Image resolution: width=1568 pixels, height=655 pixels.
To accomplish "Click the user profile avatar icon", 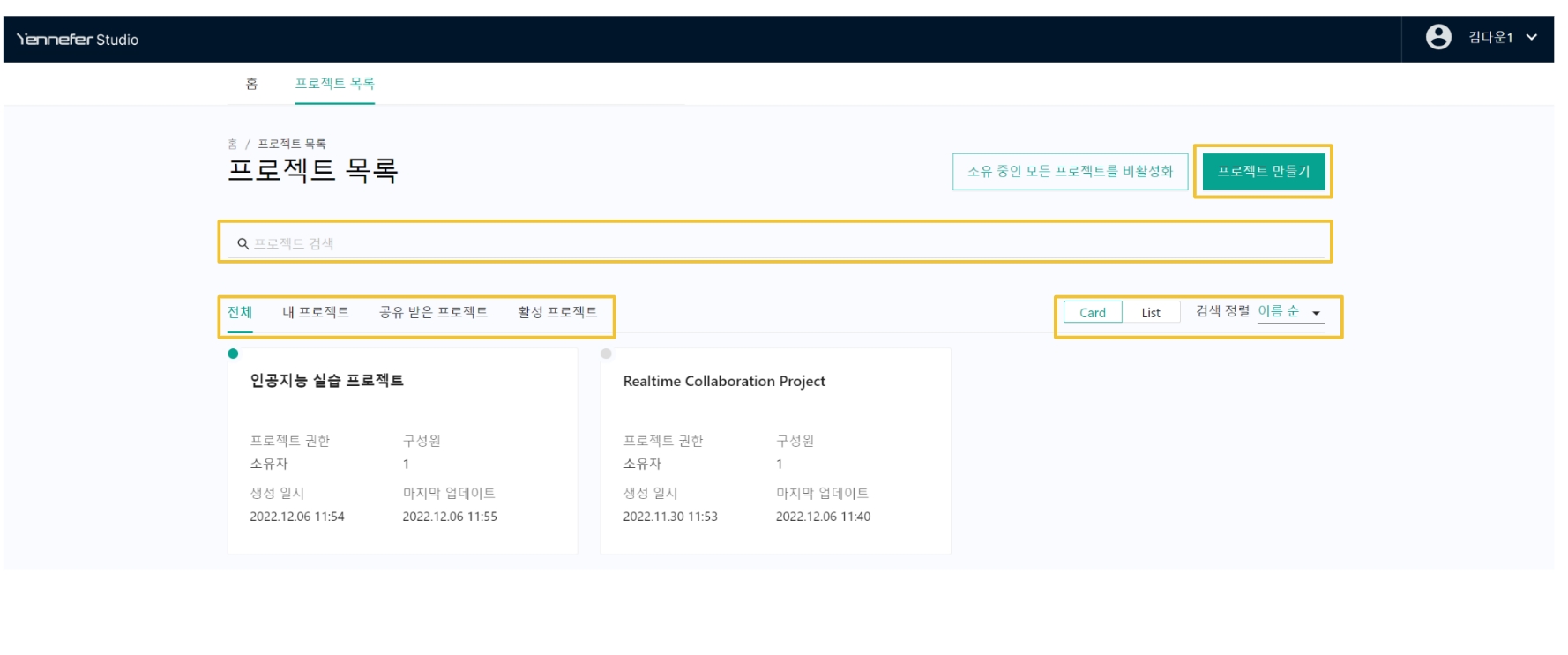I will (1438, 37).
